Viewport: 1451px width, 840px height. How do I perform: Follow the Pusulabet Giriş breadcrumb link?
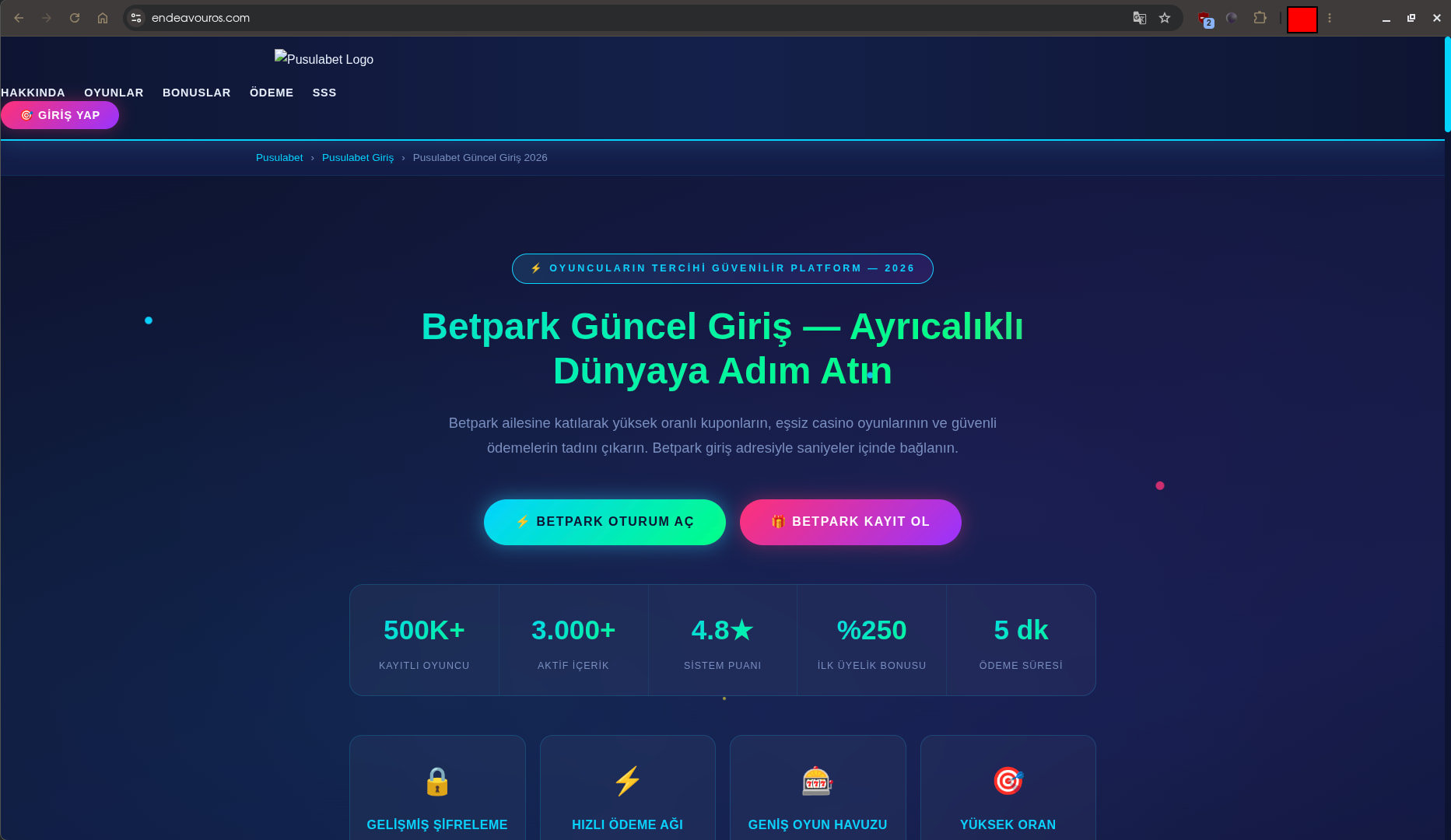[358, 158]
